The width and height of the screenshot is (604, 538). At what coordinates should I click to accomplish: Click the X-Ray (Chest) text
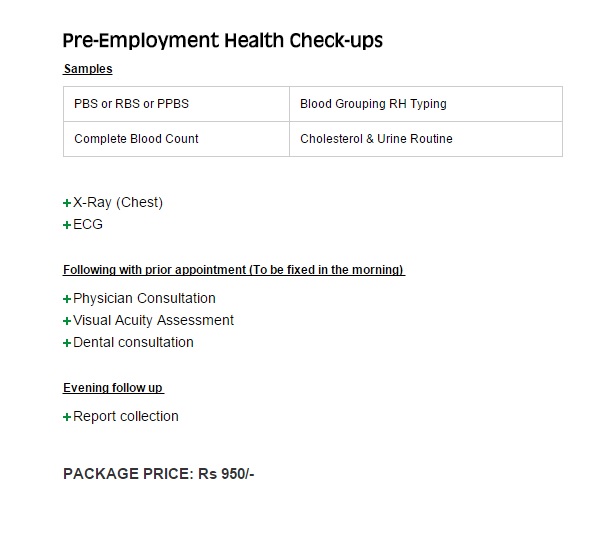[118, 203]
